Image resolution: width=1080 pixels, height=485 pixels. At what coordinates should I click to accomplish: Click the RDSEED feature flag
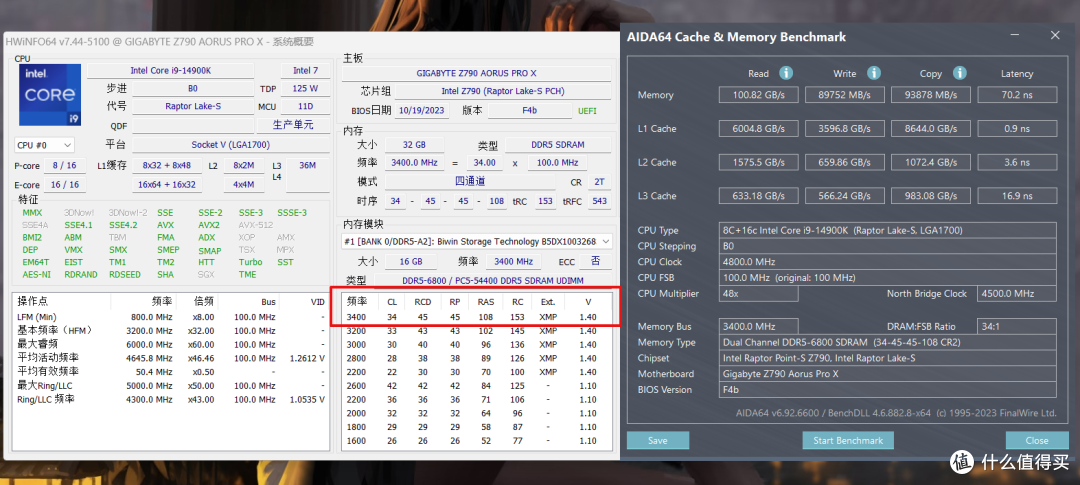coord(125,275)
